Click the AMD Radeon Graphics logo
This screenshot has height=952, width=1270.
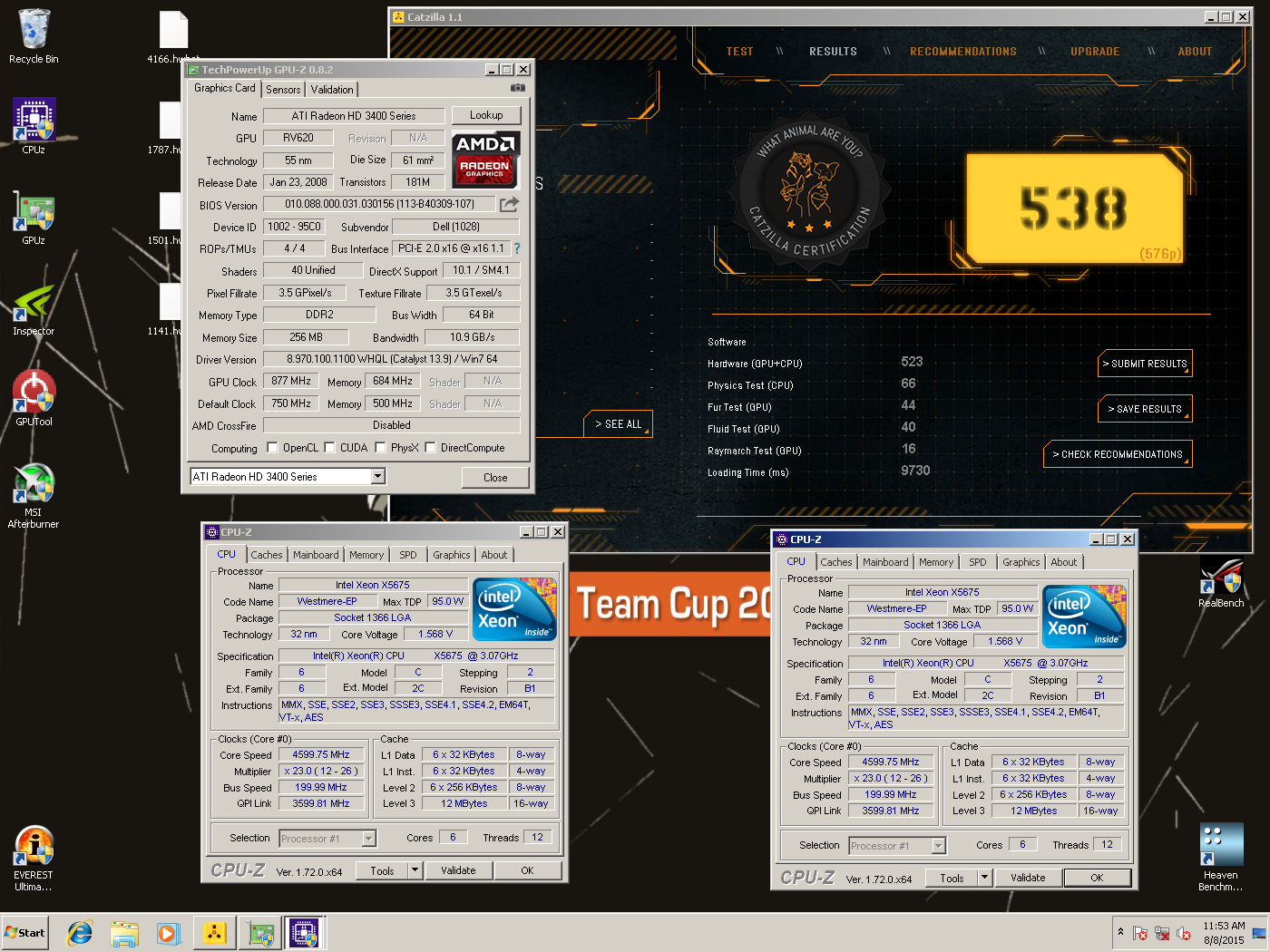pyautogui.click(x=485, y=159)
